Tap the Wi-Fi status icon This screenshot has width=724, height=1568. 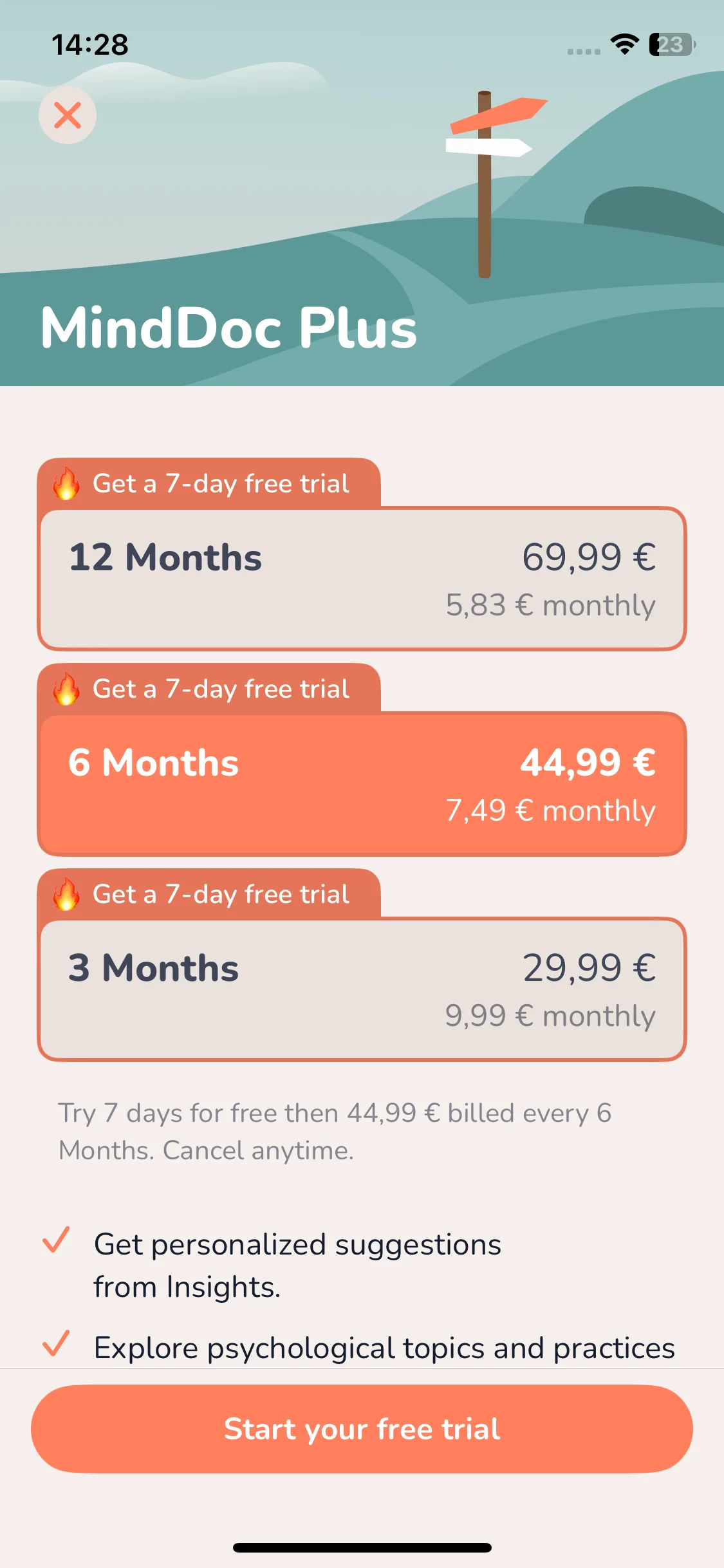pyautogui.click(x=624, y=44)
